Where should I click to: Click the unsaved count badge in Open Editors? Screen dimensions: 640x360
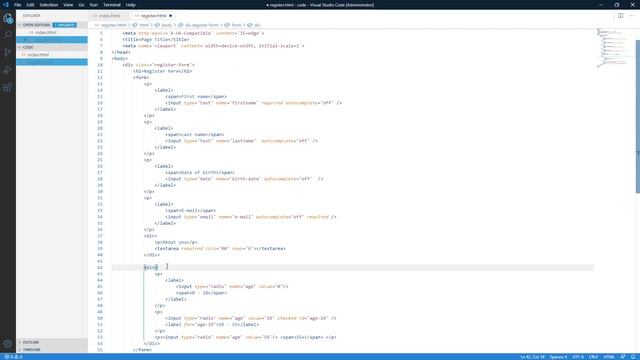point(64,25)
